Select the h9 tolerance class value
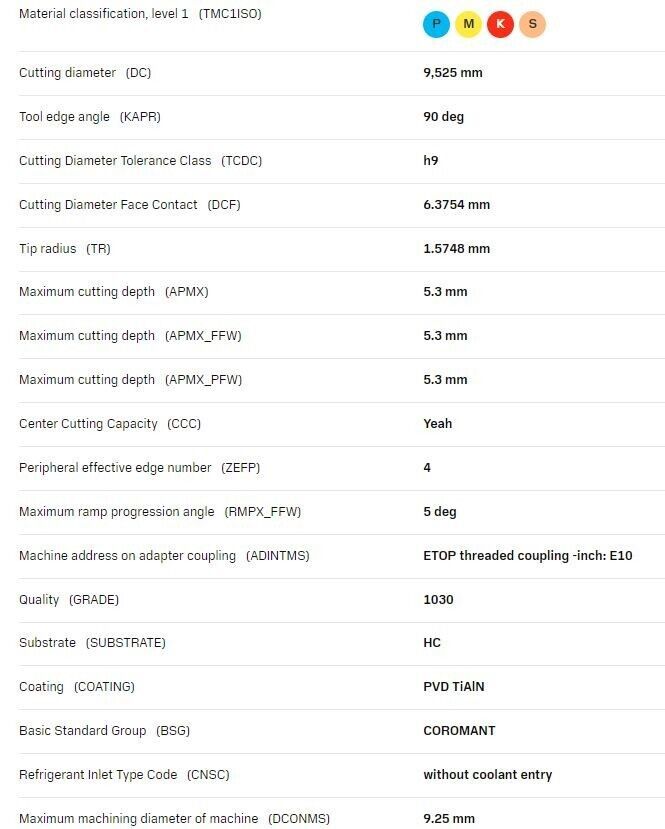665x829 pixels. tap(430, 161)
